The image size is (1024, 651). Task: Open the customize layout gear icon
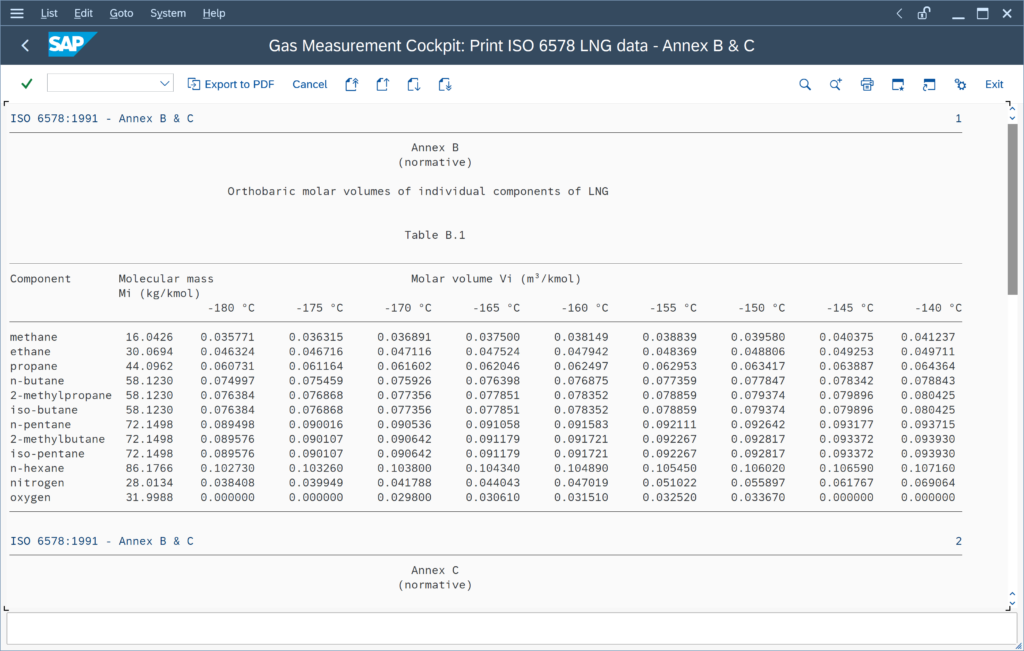(960, 84)
